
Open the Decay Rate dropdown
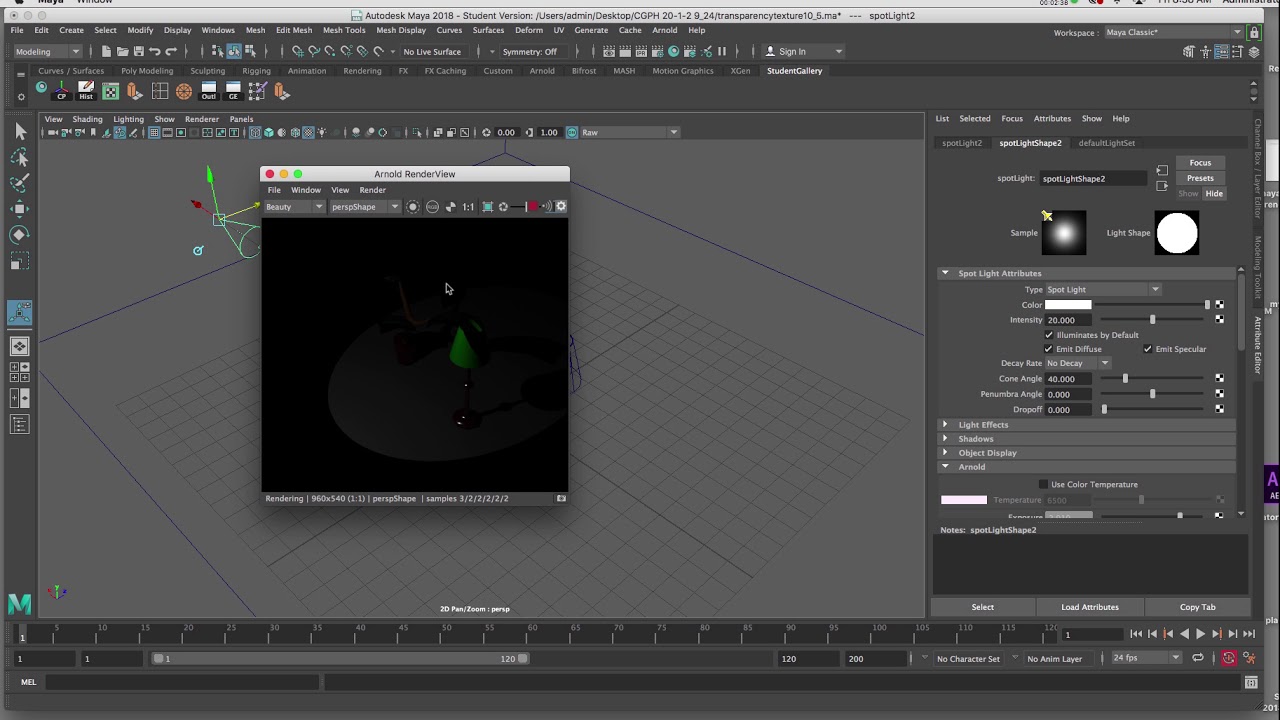click(1077, 364)
